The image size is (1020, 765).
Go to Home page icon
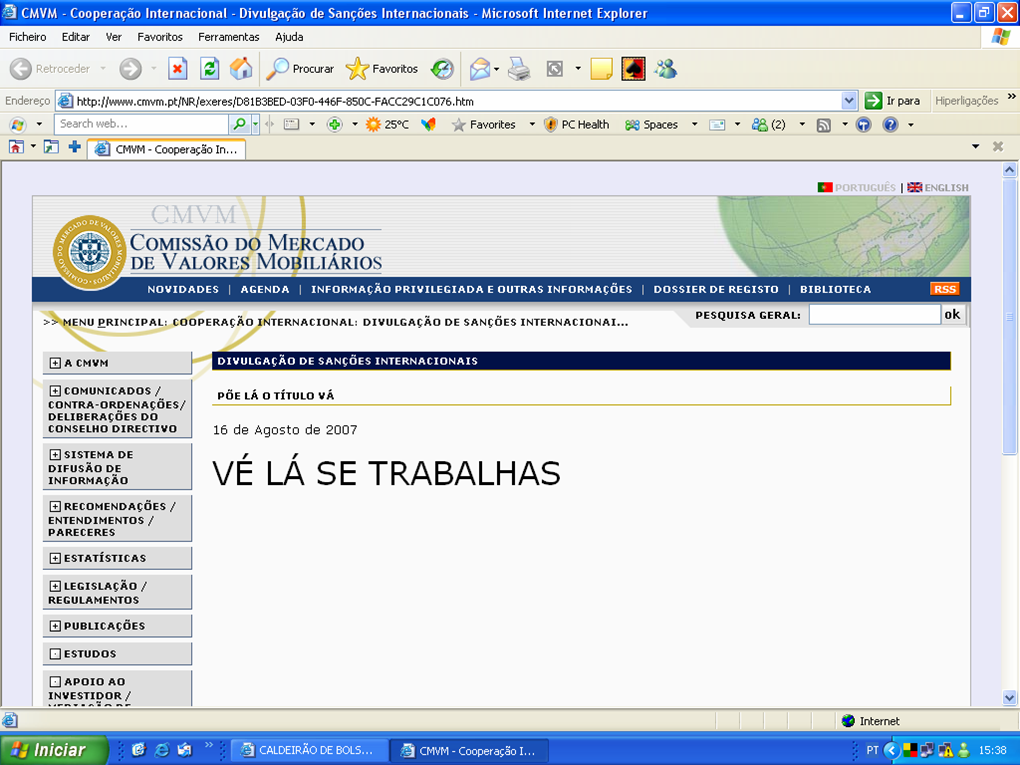(x=241, y=69)
